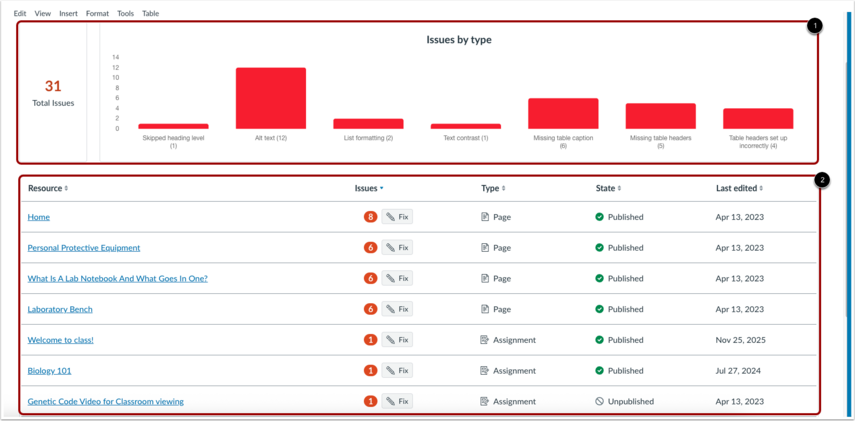Viewport: 855px width, 421px height.
Task: Open the Edit menu
Action: coord(20,14)
